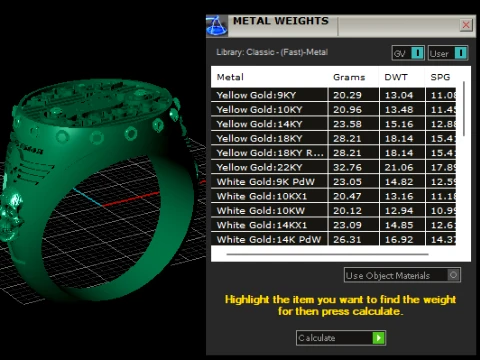
Task: Click the 13.48 DWT cell
Action: 402,109
